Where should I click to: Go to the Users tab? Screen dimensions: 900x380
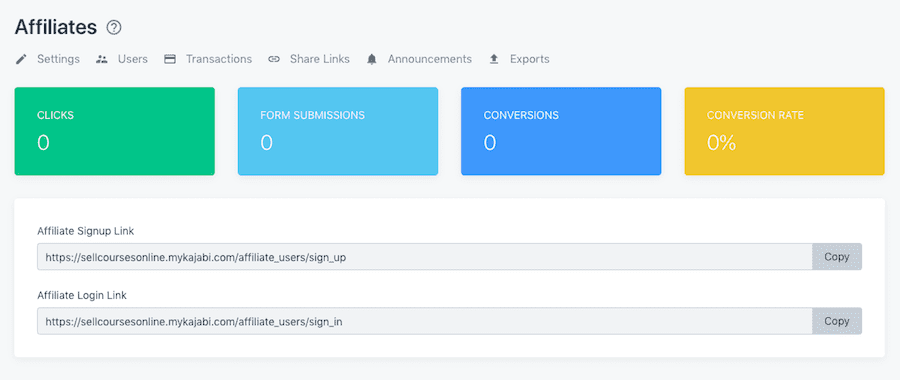133,59
